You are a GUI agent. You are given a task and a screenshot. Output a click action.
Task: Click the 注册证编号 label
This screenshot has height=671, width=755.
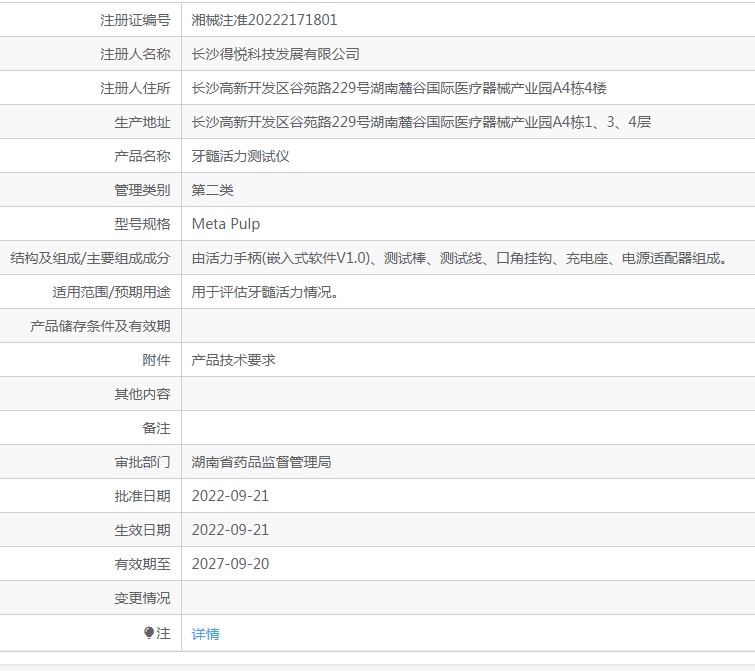click(135, 20)
